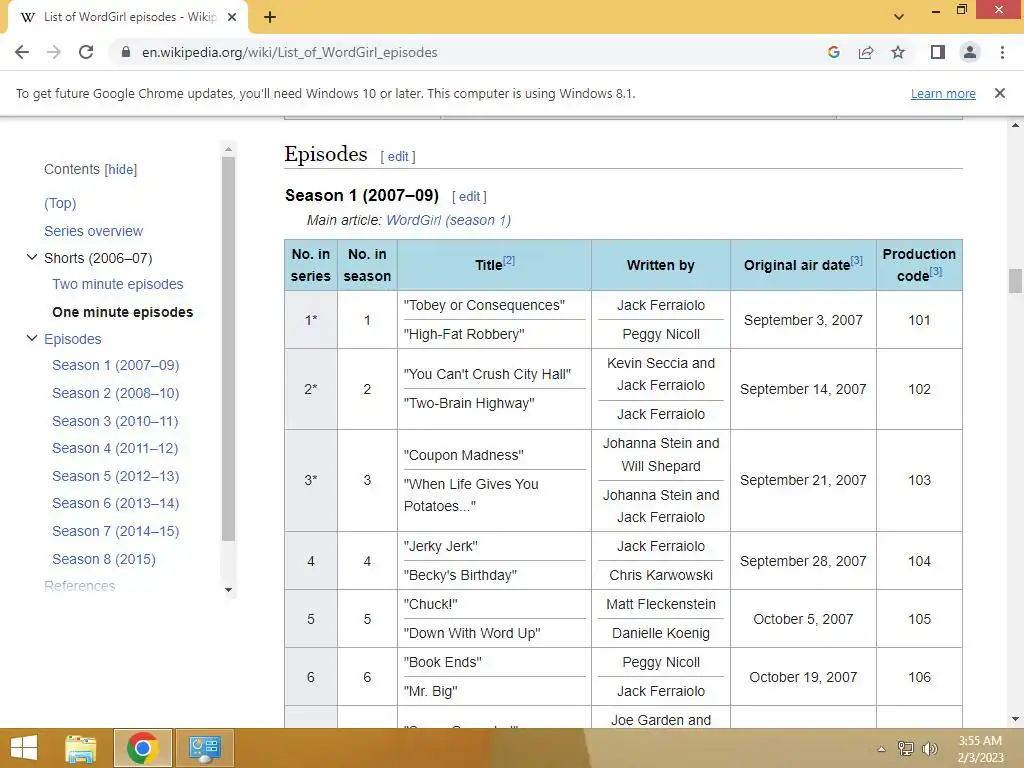Jump to Season 2 (2008–10)

pyautogui.click(x=116, y=393)
